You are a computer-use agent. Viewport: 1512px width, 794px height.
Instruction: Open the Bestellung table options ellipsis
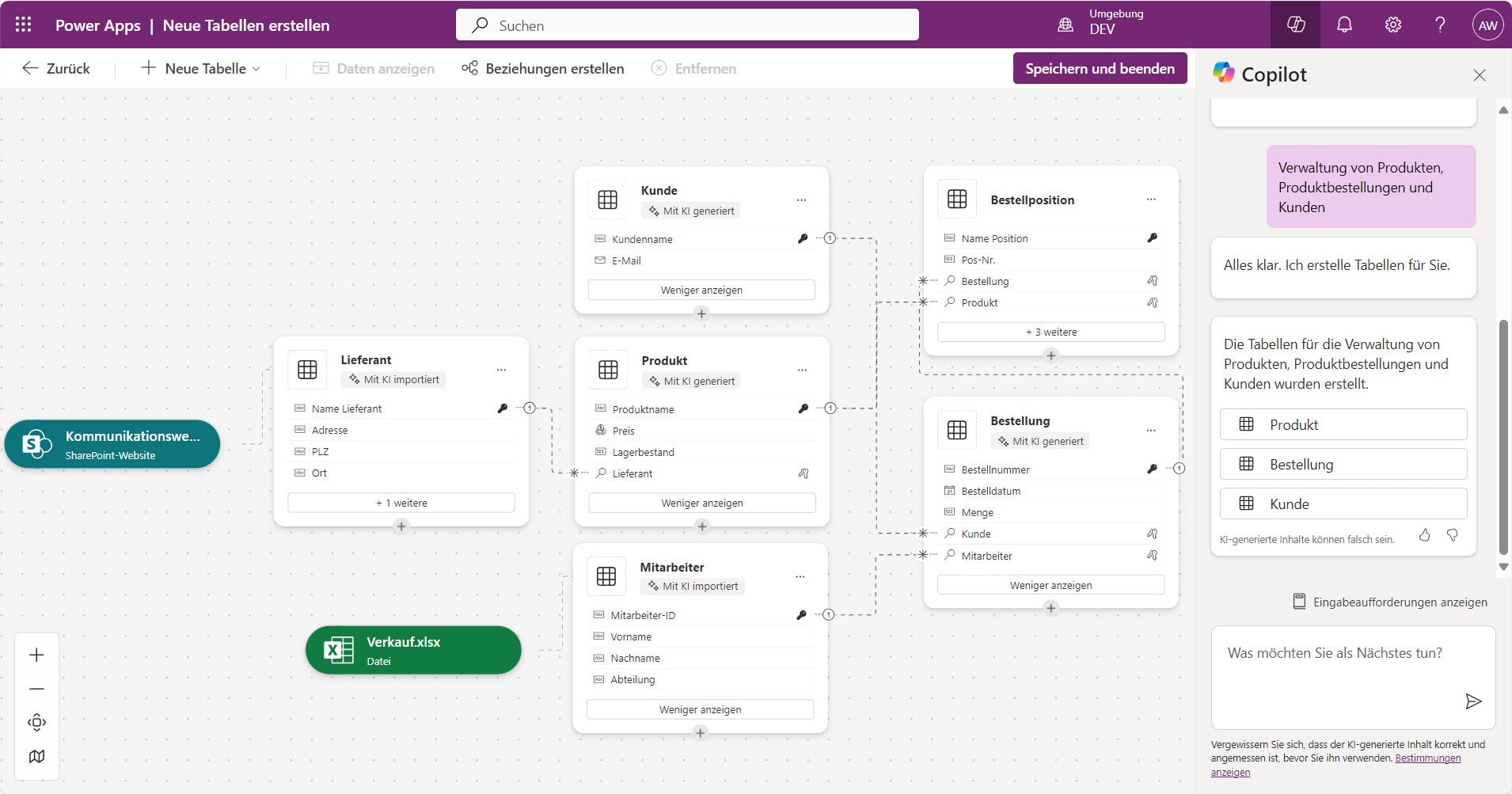[1151, 431]
